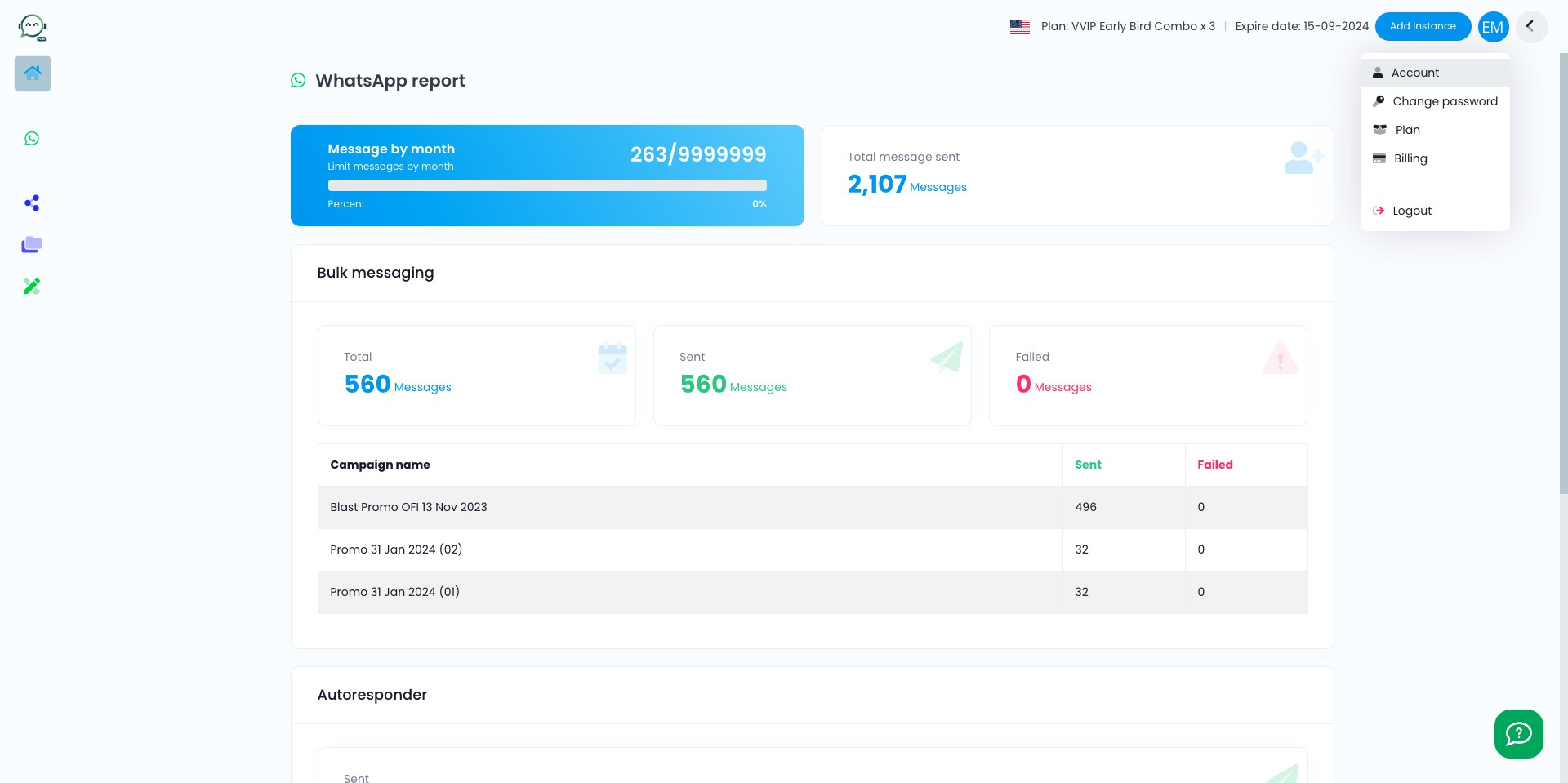Click the green pencil tools sidebar icon
The image size is (1568, 783).
point(32,286)
